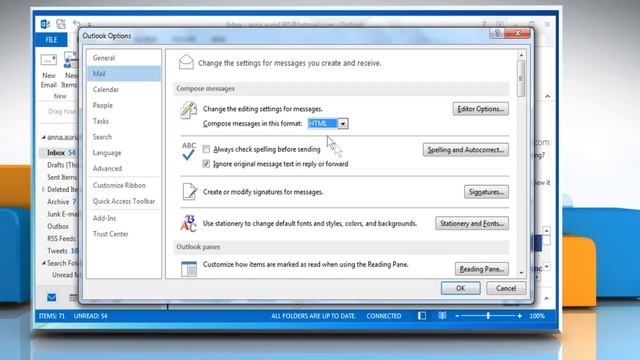The height and width of the screenshot is (360, 640).
Task: Click the envelope icon in the Mail header
Action: point(186,62)
